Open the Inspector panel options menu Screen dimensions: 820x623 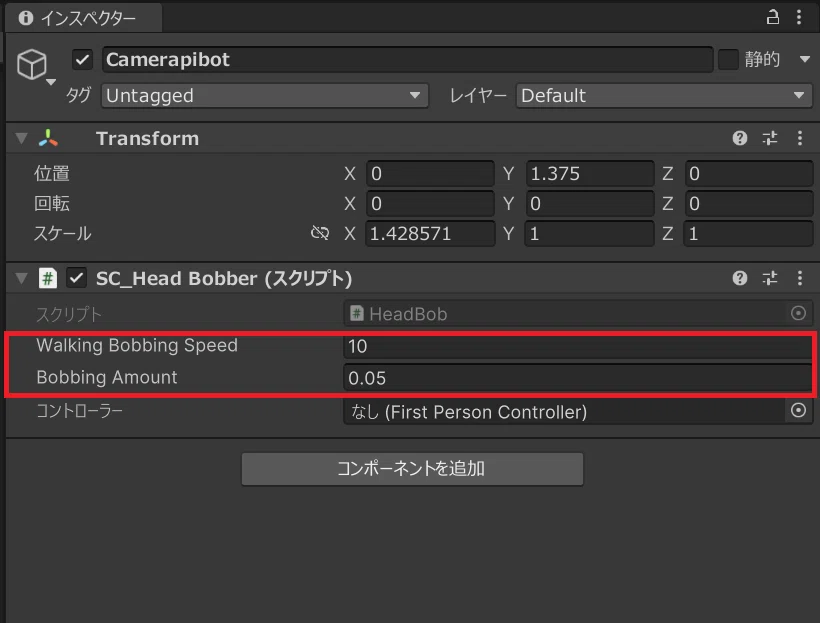pyautogui.click(x=799, y=18)
